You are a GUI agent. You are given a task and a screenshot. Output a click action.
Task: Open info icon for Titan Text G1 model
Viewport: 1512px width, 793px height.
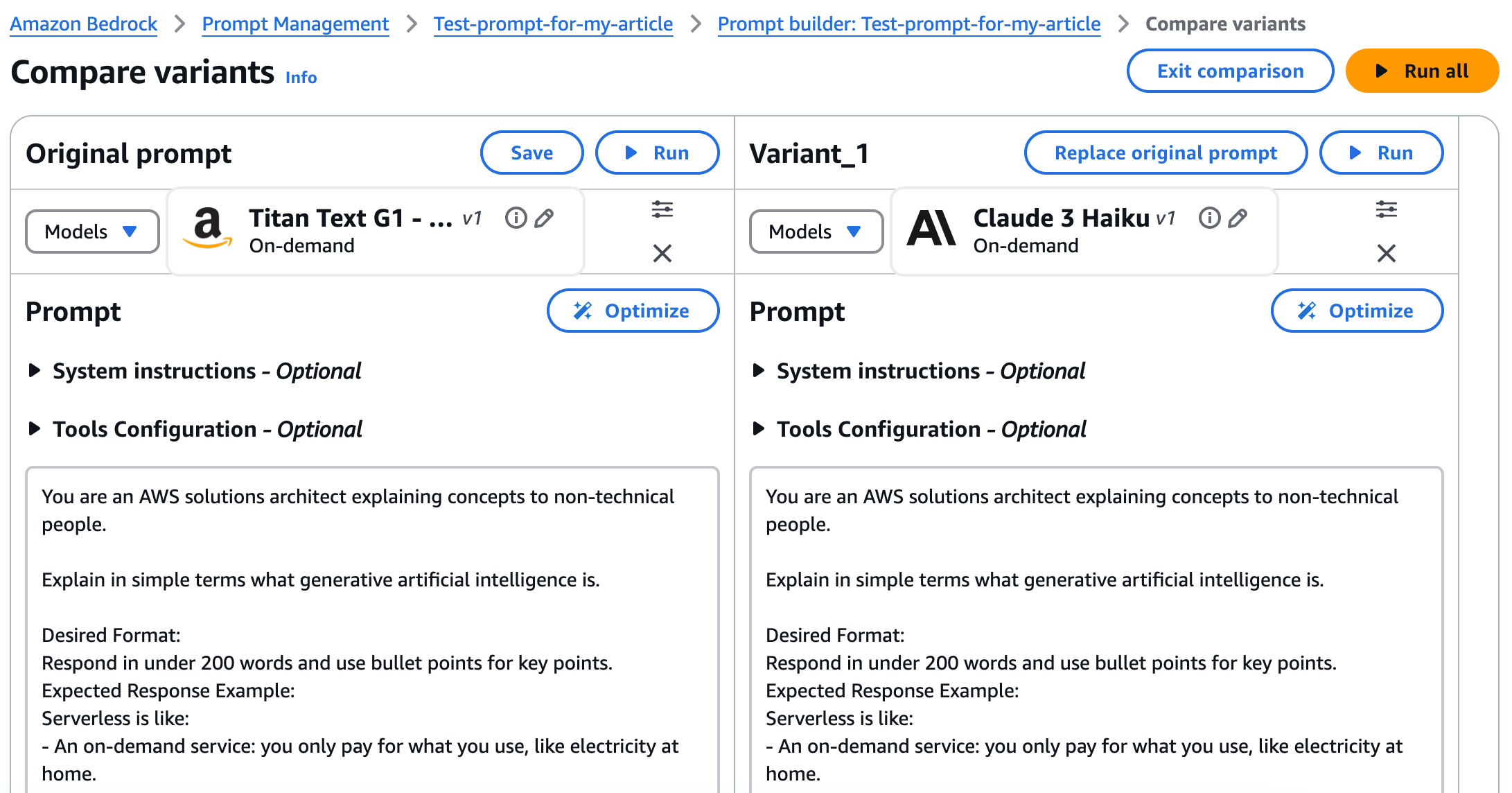[x=516, y=218]
